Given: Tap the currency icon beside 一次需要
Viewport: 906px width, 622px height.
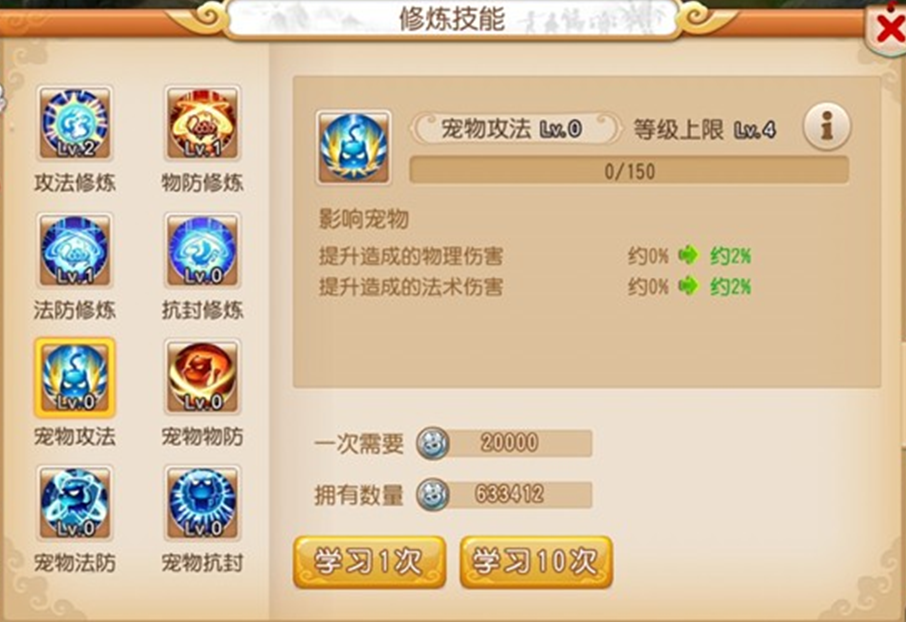Looking at the screenshot, I should 432,444.
